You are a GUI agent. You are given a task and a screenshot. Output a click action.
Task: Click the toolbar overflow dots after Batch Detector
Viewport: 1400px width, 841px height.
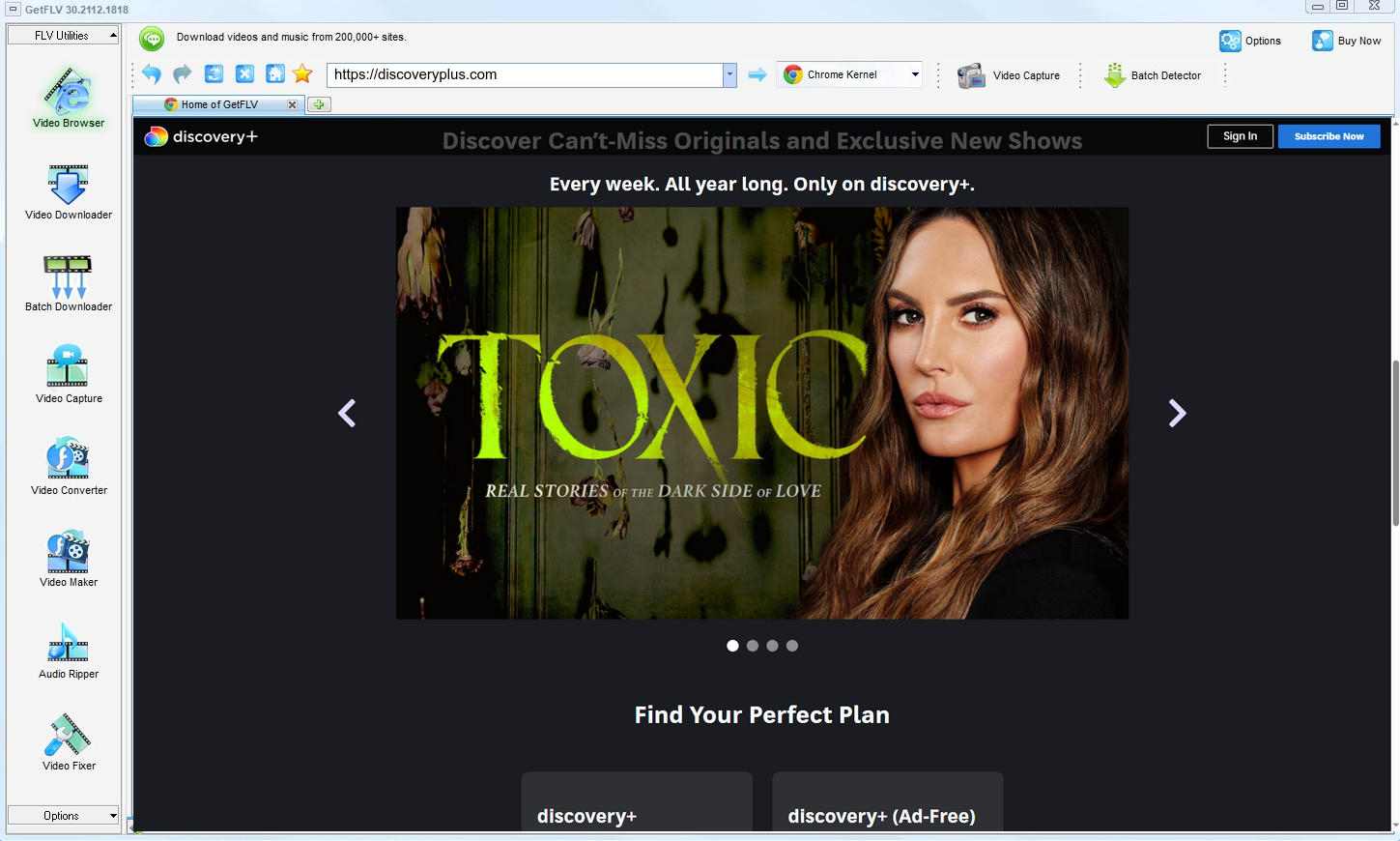click(1225, 75)
